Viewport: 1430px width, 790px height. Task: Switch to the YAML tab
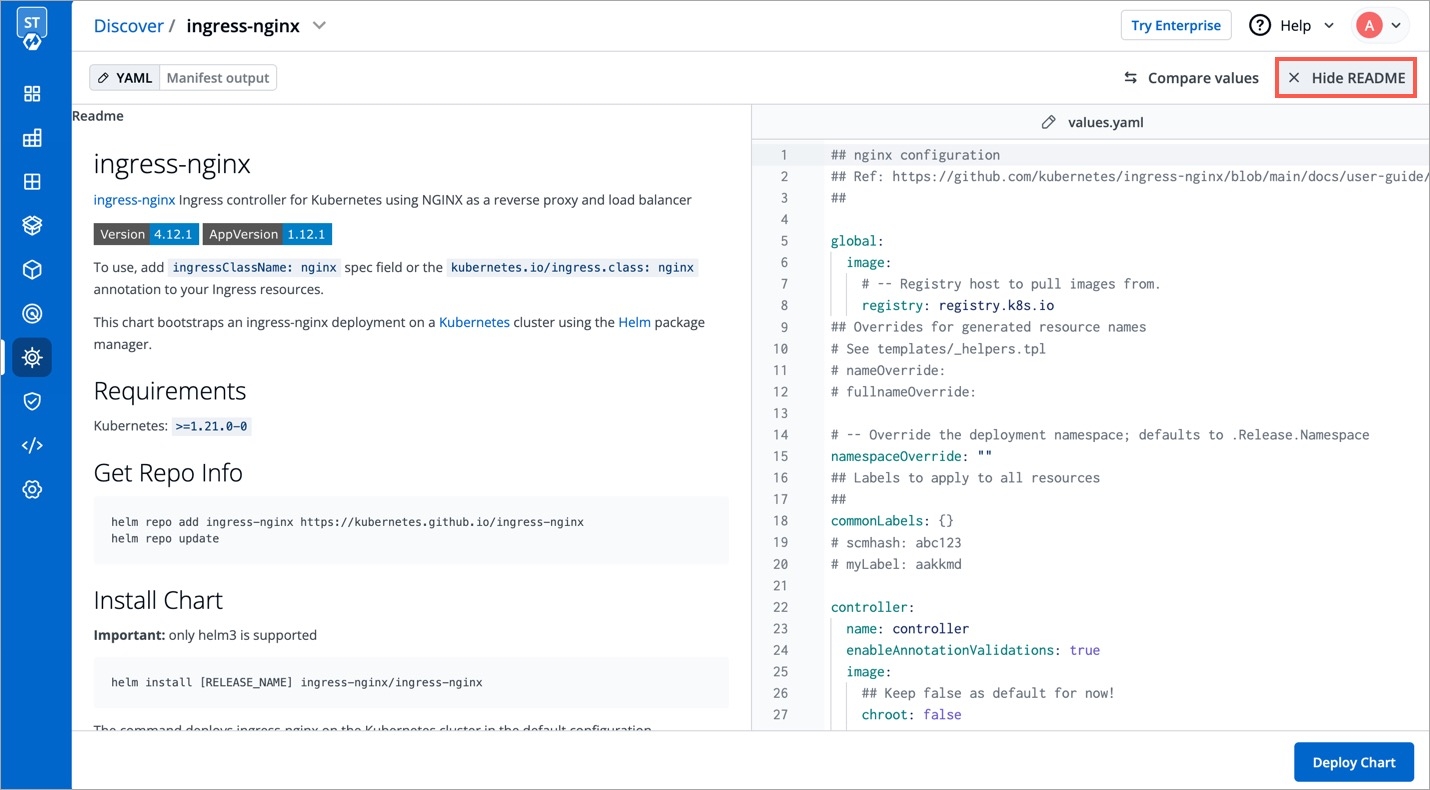(125, 78)
